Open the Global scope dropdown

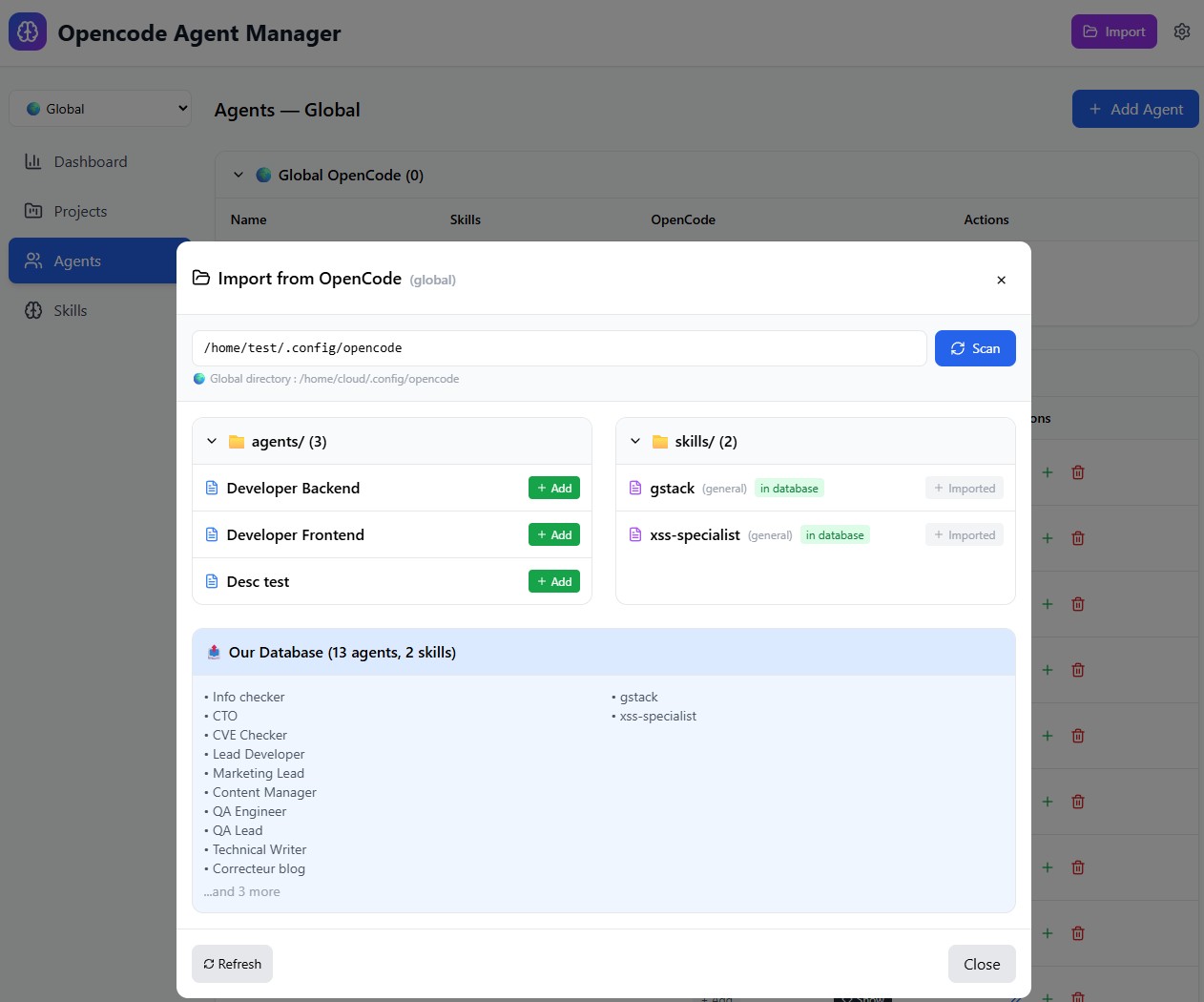tap(100, 109)
